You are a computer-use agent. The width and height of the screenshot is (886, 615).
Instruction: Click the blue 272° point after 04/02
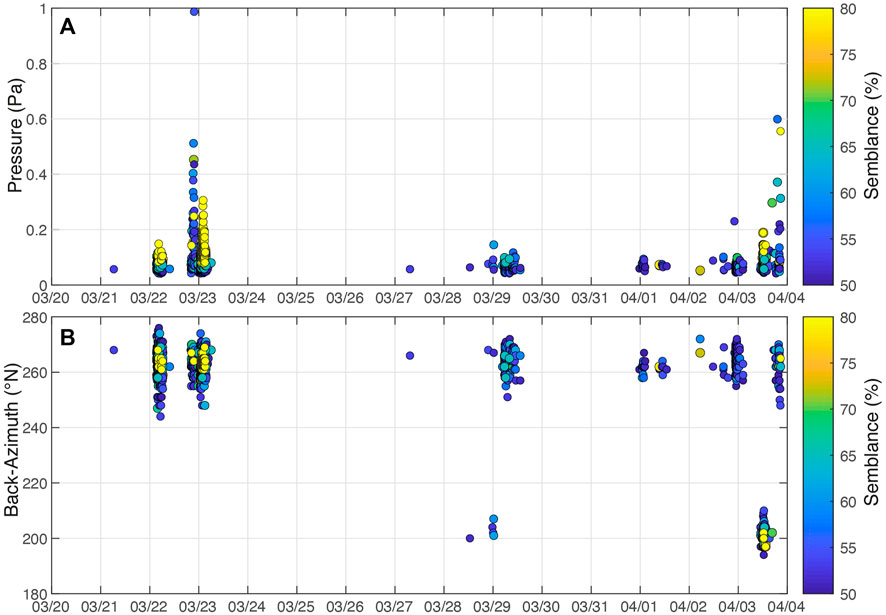pyautogui.click(x=700, y=339)
